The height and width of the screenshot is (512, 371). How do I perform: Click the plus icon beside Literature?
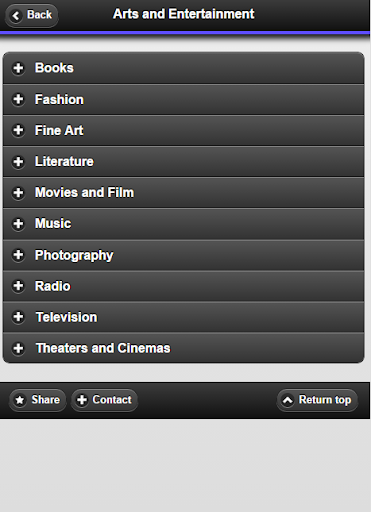pos(18,162)
